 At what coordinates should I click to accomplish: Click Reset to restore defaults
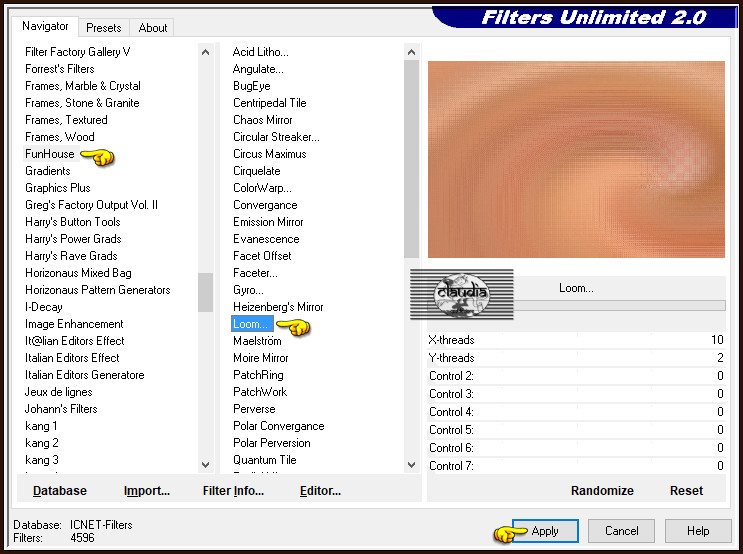tap(686, 490)
